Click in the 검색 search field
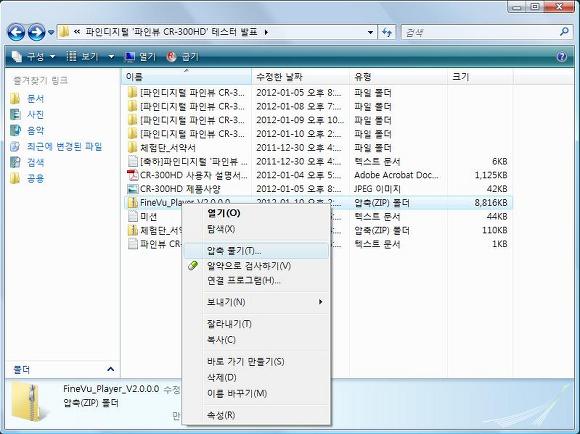The image size is (580, 434). [480, 33]
